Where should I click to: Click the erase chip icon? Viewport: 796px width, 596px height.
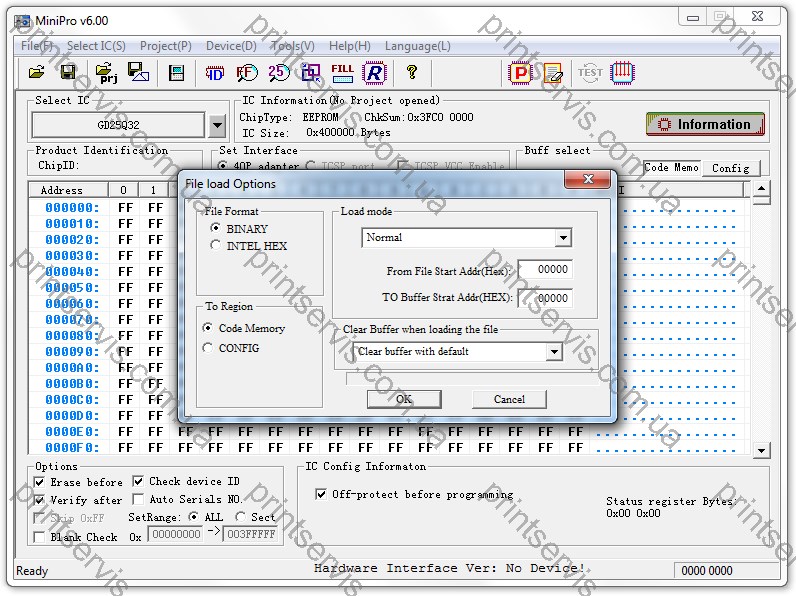click(553, 73)
